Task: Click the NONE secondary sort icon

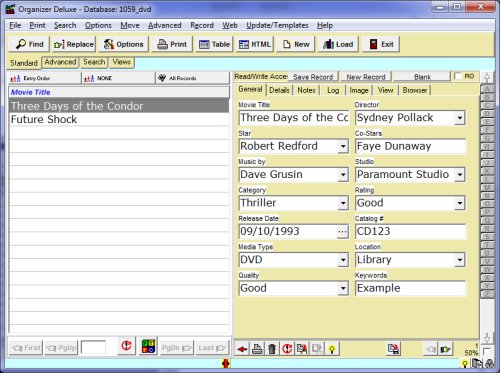Action: click(89, 78)
